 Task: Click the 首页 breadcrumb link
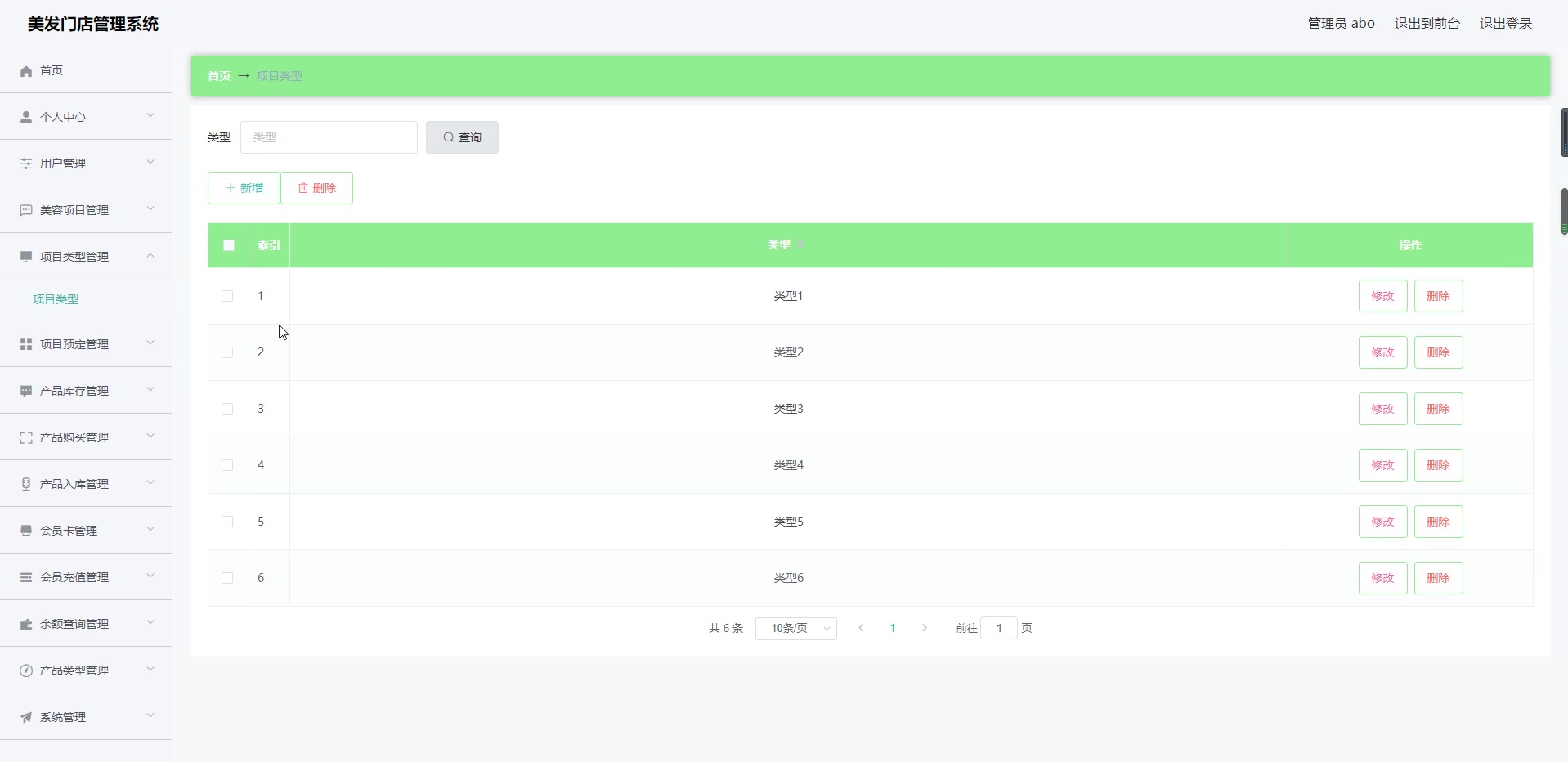coord(219,76)
